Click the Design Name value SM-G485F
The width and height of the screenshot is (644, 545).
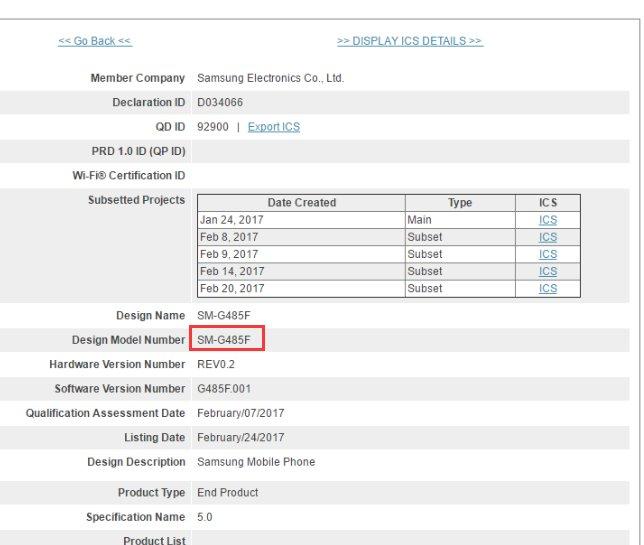[224, 315]
